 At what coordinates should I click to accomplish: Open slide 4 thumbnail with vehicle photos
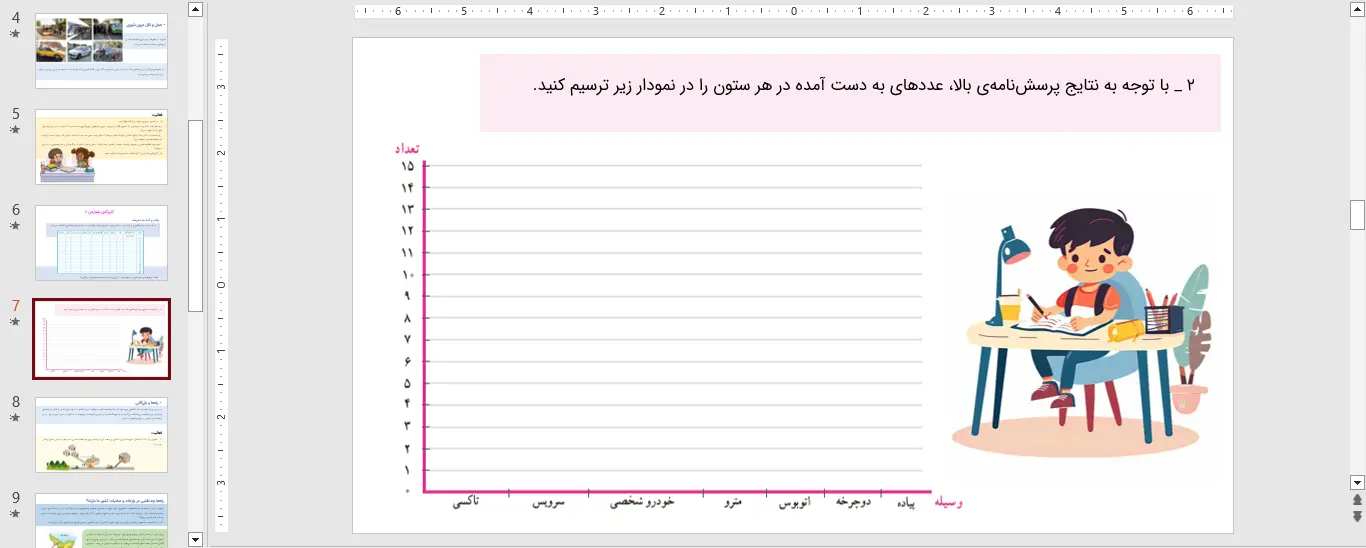click(x=101, y=51)
